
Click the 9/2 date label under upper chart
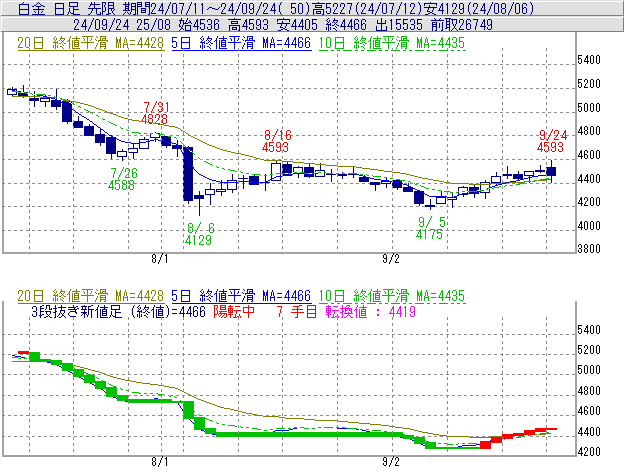(391, 259)
